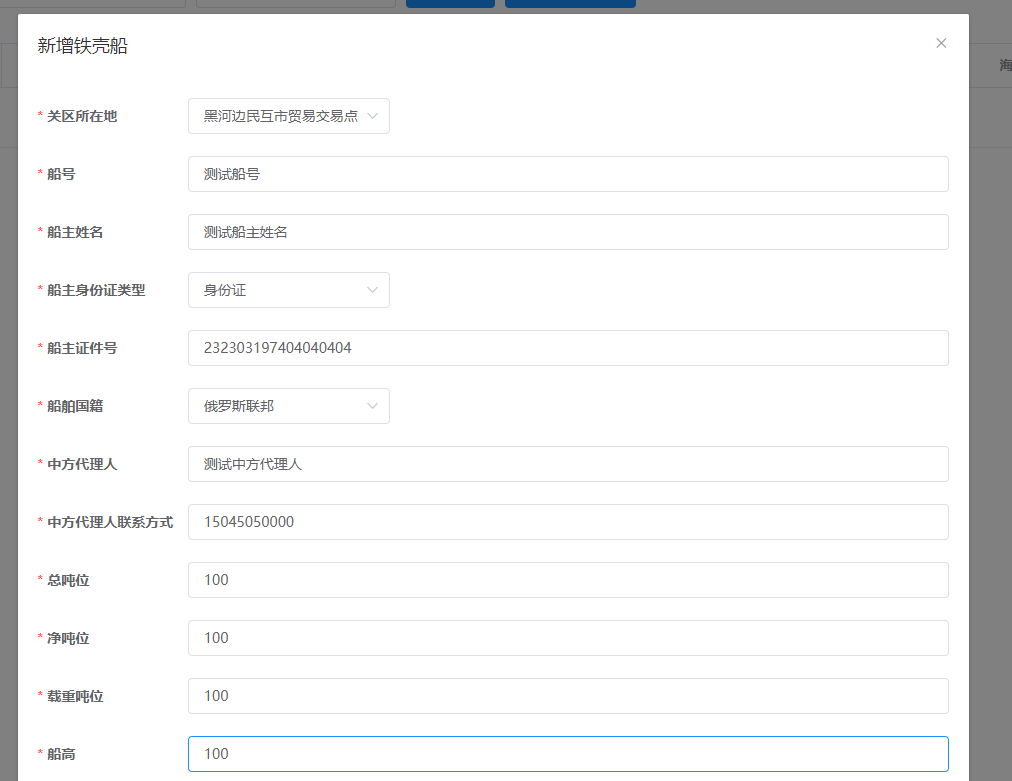This screenshot has width=1012, height=781.
Task: Click the chevron arrow beside 身份证
Action: point(373,290)
